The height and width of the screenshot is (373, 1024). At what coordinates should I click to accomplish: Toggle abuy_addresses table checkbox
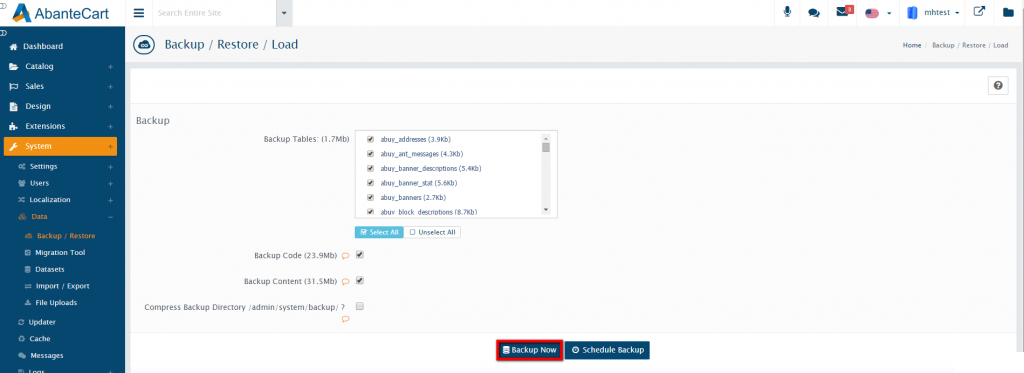click(x=371, y=140)
